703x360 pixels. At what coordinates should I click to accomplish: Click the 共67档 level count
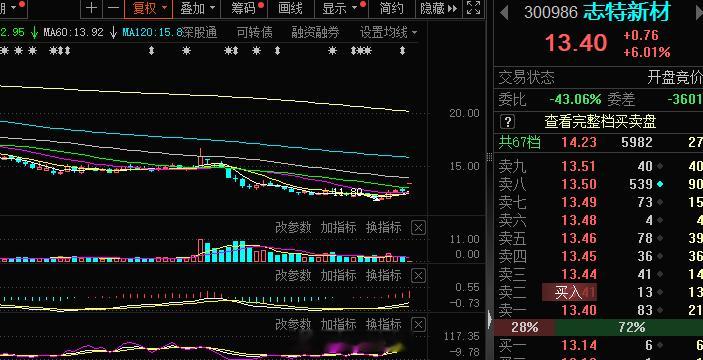pos(520,143)
